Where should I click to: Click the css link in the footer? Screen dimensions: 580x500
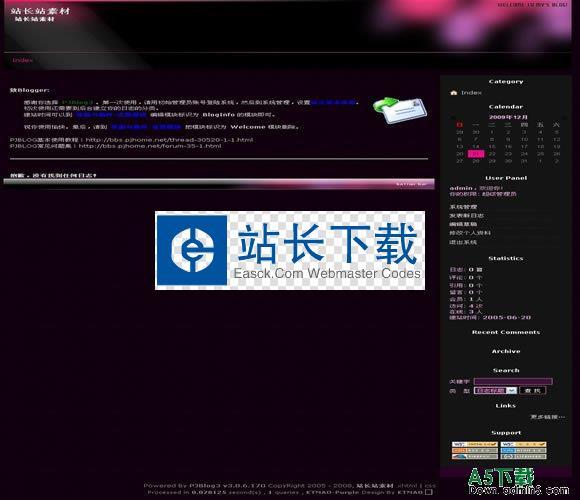click(430, 486)
